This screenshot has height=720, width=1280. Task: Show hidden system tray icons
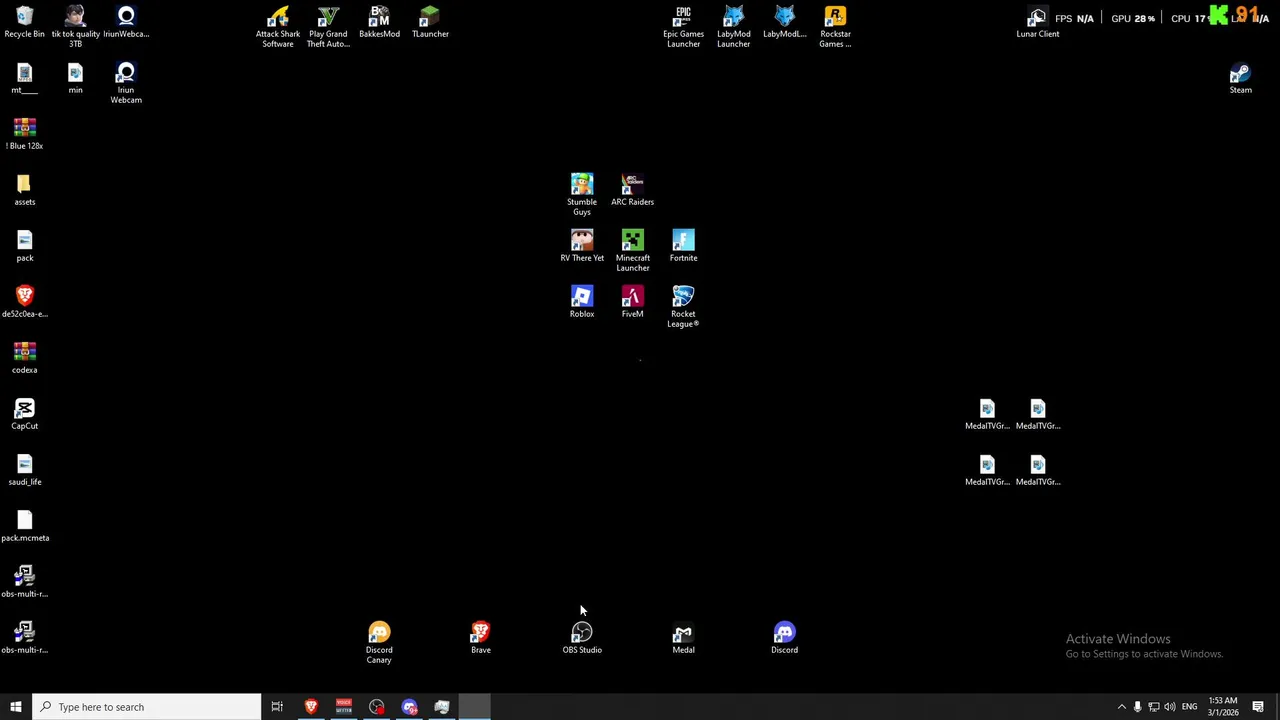1121,707
